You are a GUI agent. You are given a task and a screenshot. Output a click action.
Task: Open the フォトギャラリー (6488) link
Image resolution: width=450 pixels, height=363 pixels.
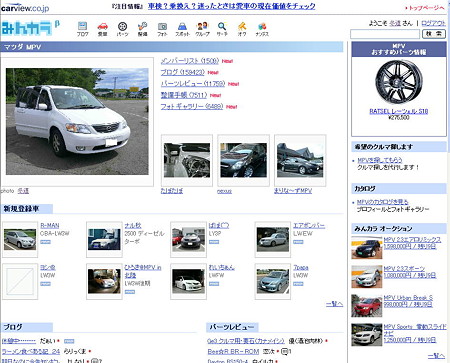point(192,106)
